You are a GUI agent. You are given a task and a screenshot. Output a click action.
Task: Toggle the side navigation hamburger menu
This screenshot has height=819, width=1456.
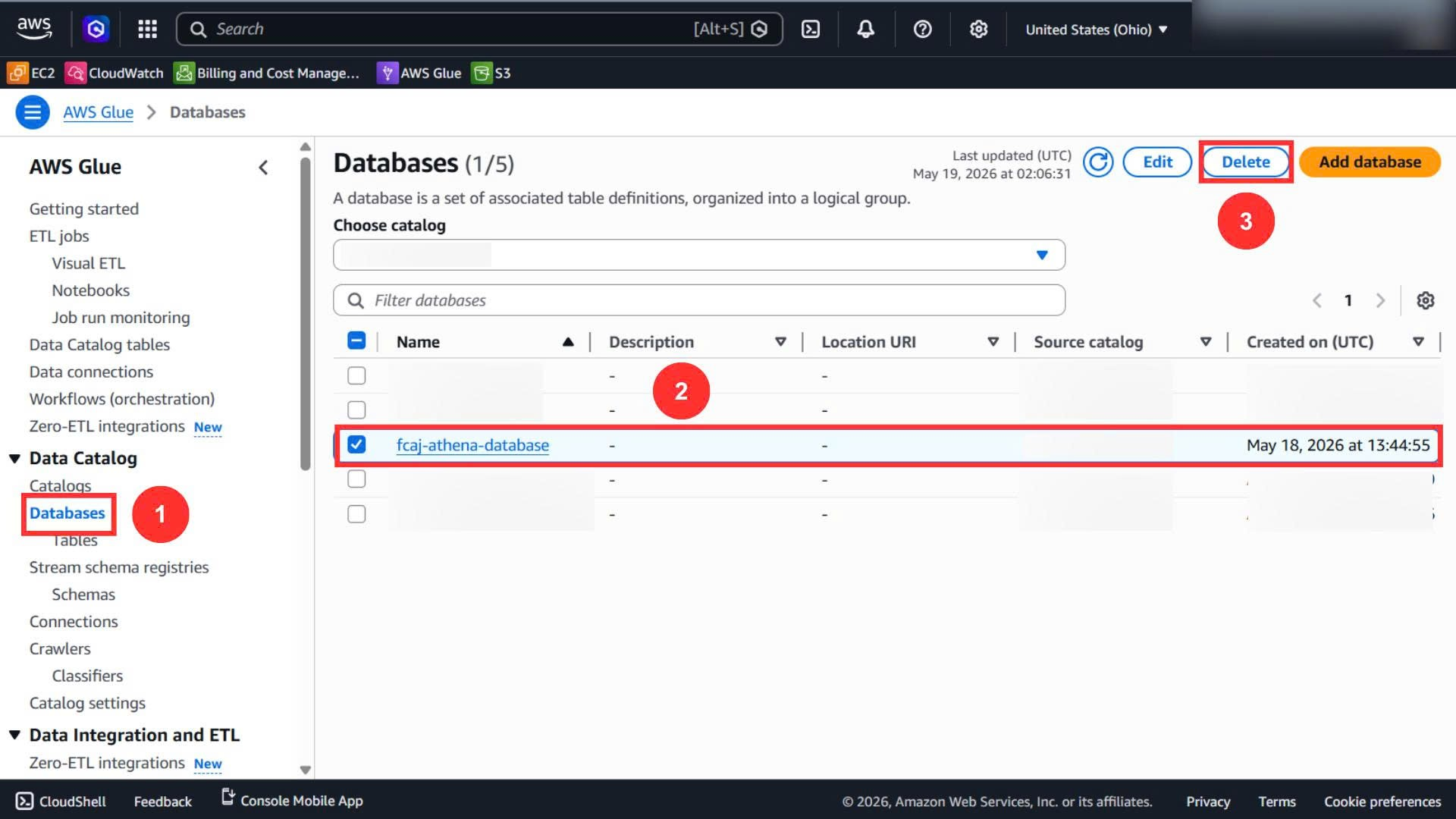[x=33, y=112]
